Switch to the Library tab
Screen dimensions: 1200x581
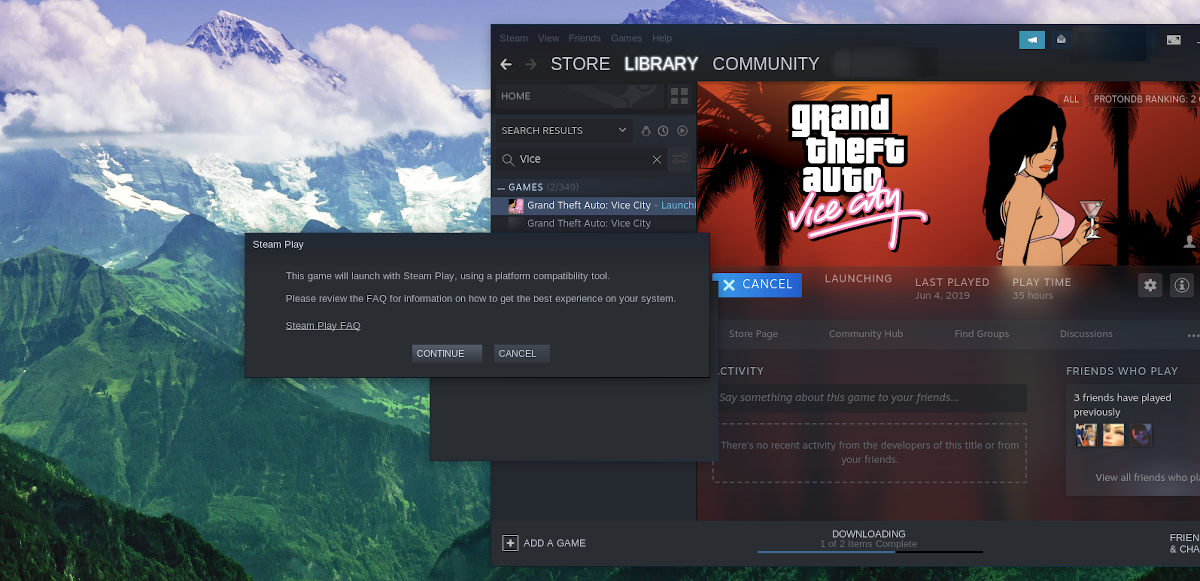(x=661, y=64)
